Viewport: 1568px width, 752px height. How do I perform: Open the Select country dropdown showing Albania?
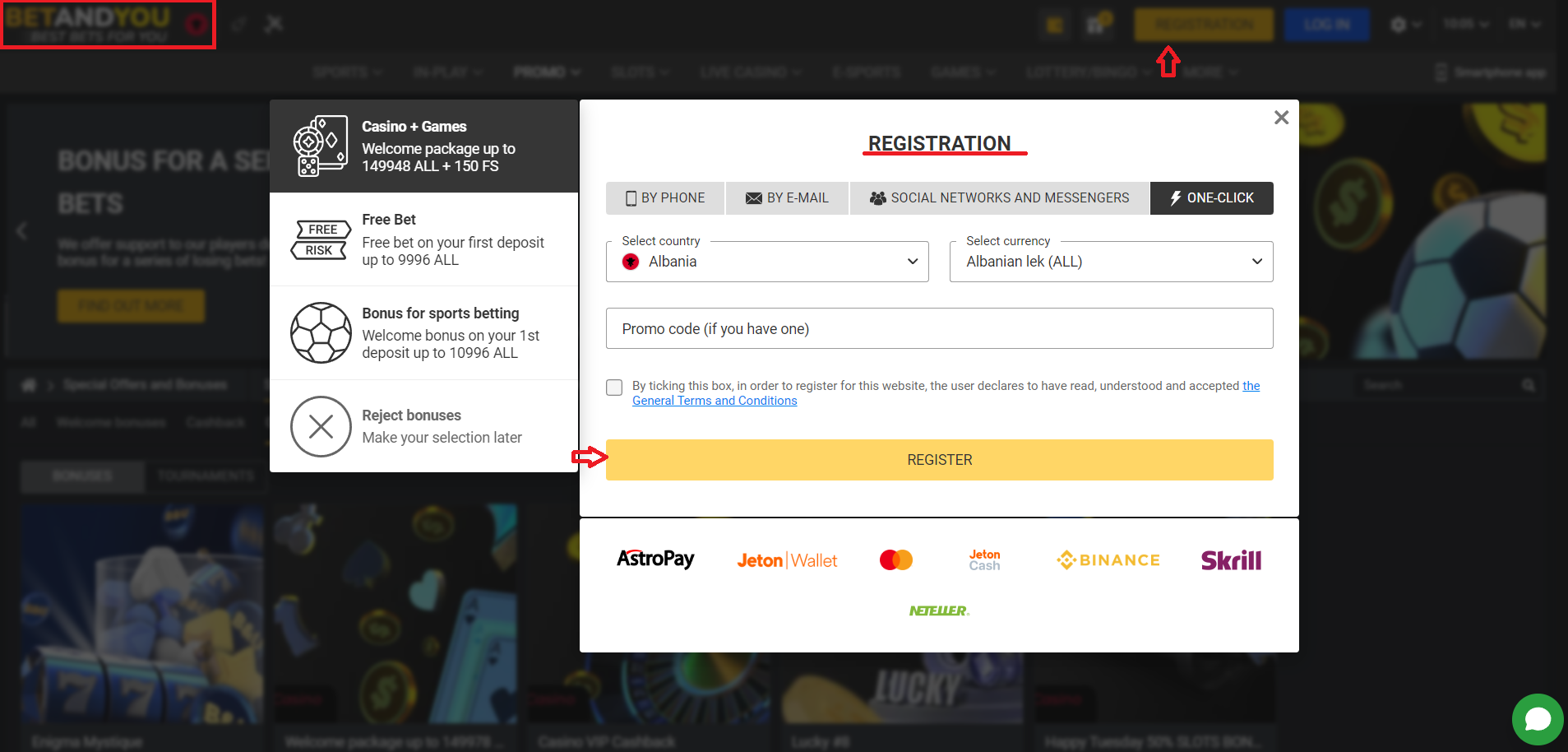[767, 262]
